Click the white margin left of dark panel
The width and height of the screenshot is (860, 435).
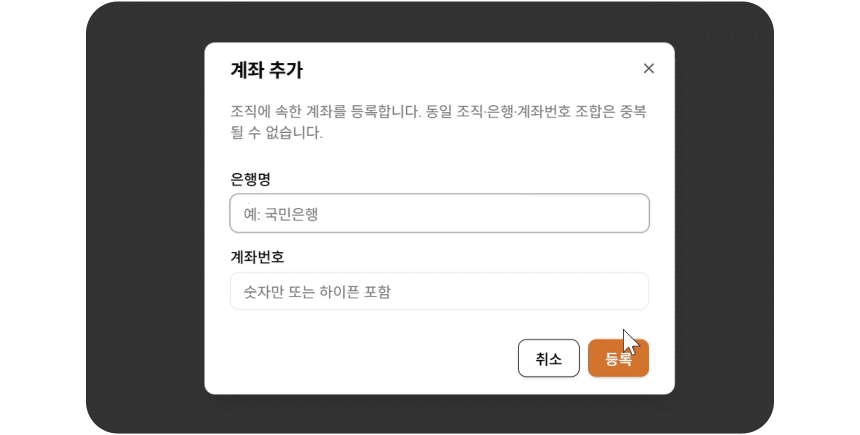point(42,218)
